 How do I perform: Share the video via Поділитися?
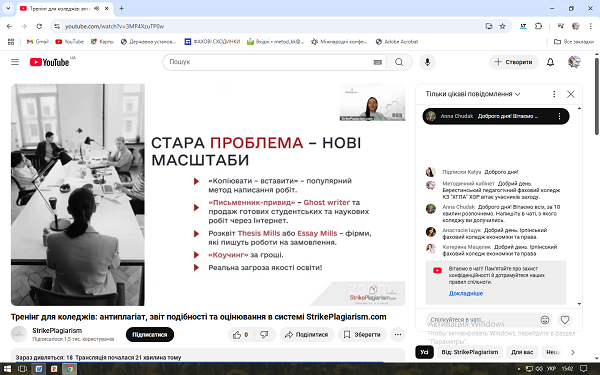pyautogui.click(x=307, y=335)
